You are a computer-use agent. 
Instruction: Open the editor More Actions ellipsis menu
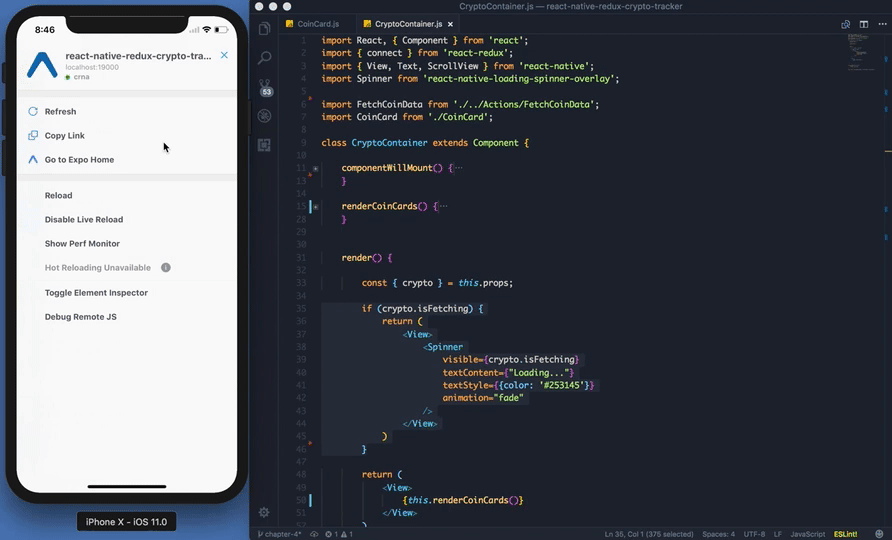click(882, 24)
